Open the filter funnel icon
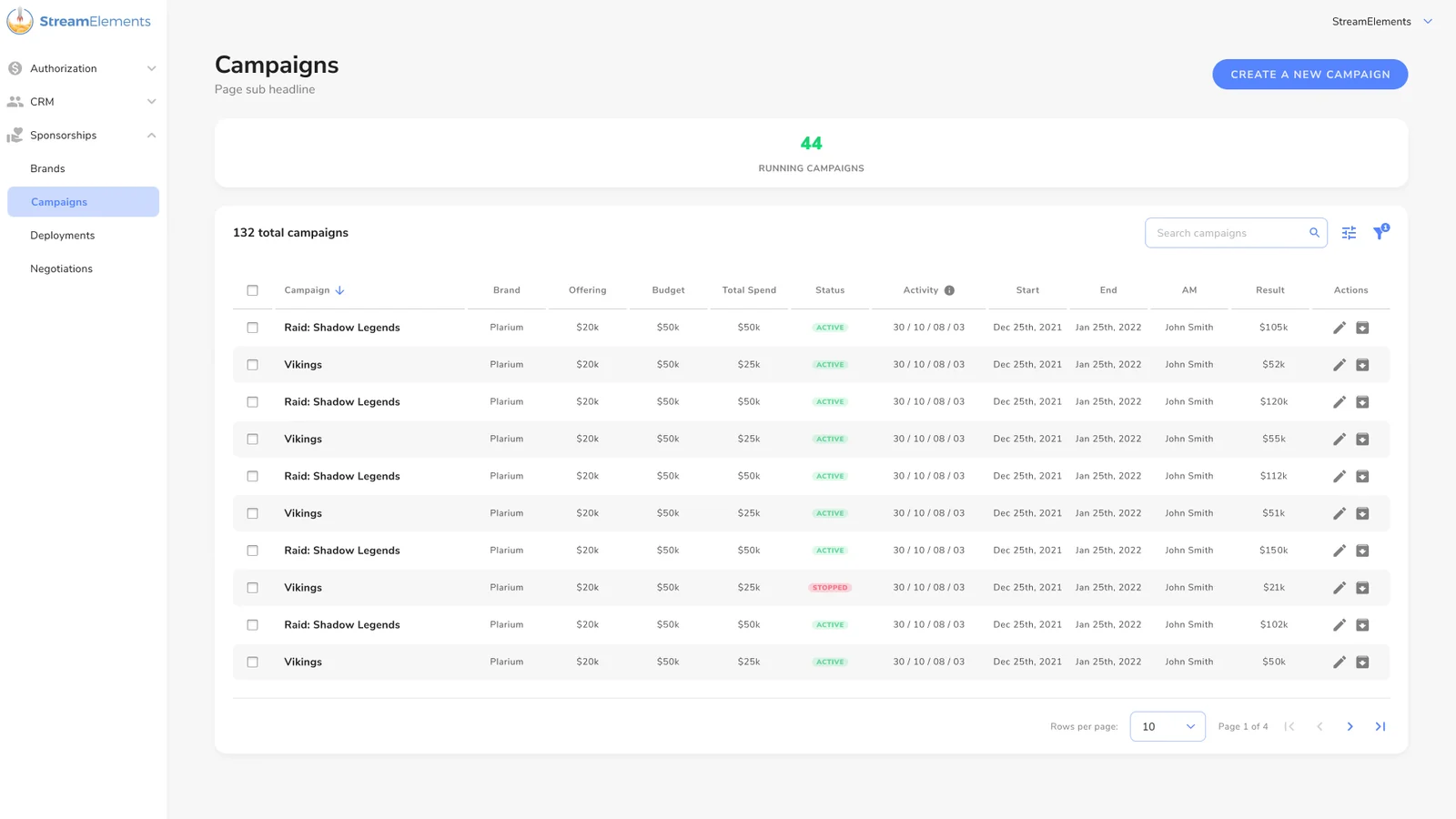This screenshot has width=1456, height=819. [x=1380, y=233]
